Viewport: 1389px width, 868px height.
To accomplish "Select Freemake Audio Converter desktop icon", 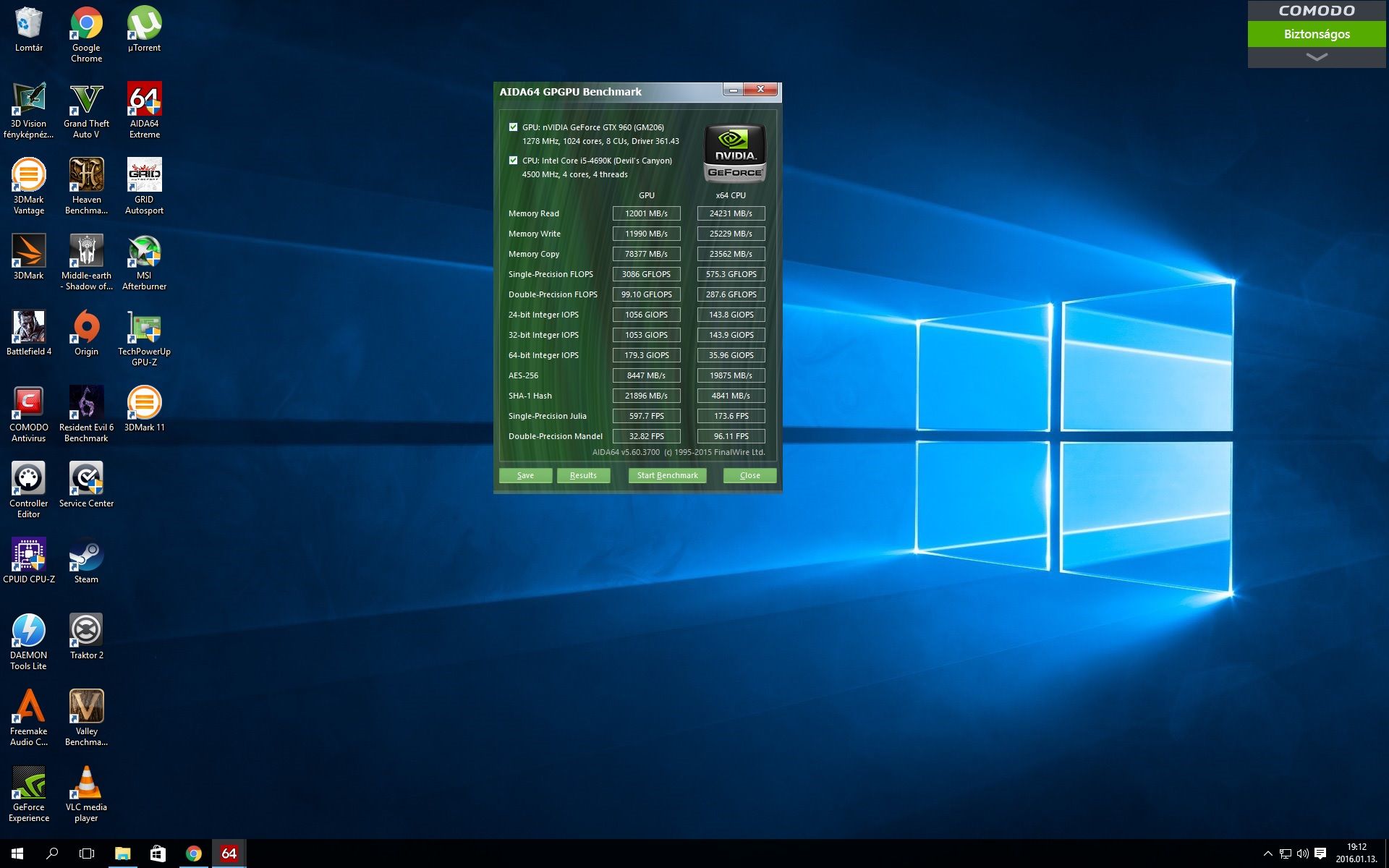I will (29, 718).
